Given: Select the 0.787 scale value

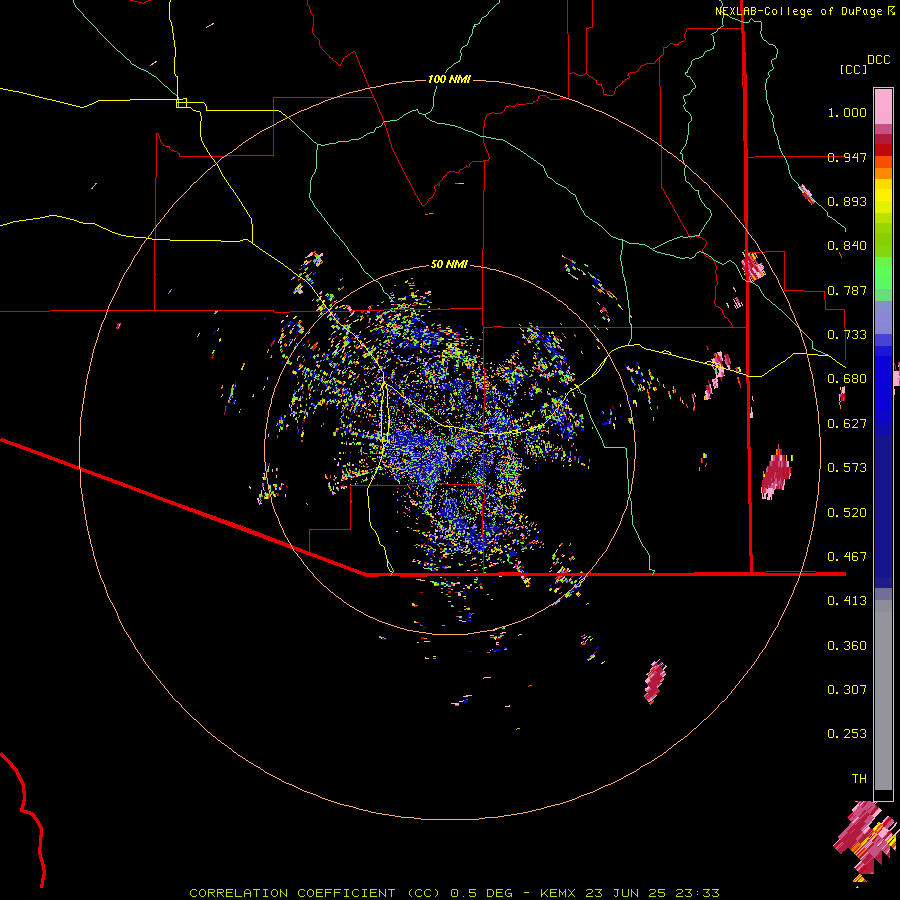Looking at the screenshot, I should (x=847, y=290).
